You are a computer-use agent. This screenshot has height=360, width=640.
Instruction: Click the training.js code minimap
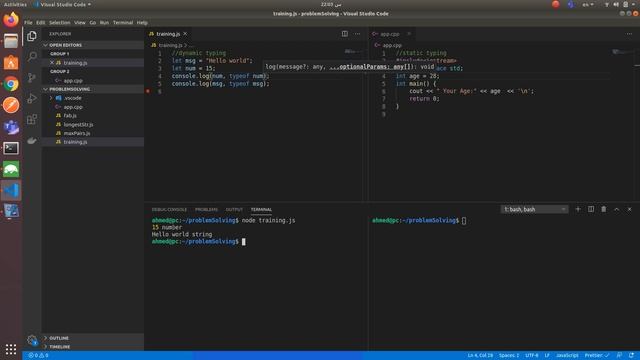coord(353,51)
